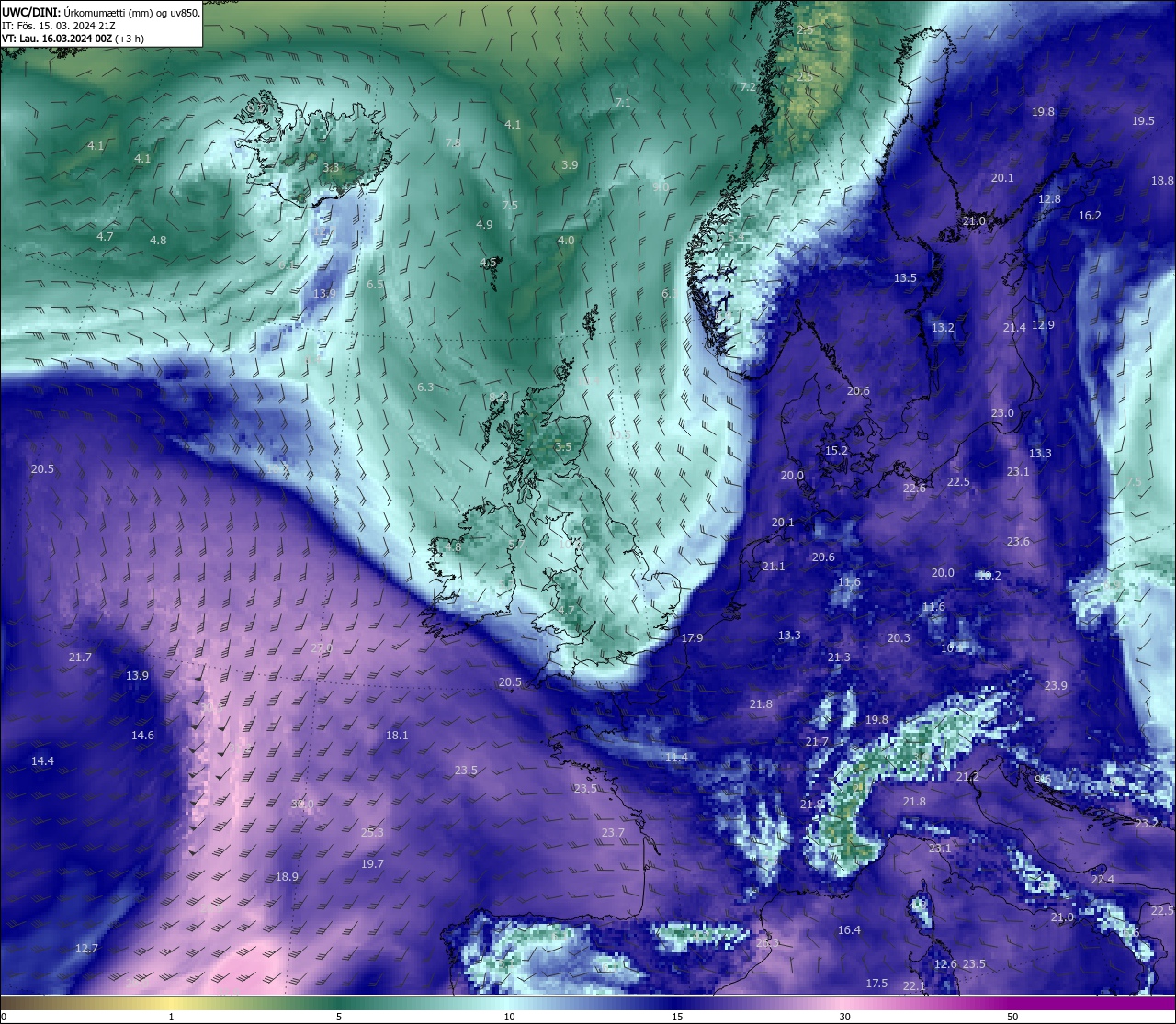Click the 13.5 value over Sweden
1176x1024 pixels.
tap(905, 278)
